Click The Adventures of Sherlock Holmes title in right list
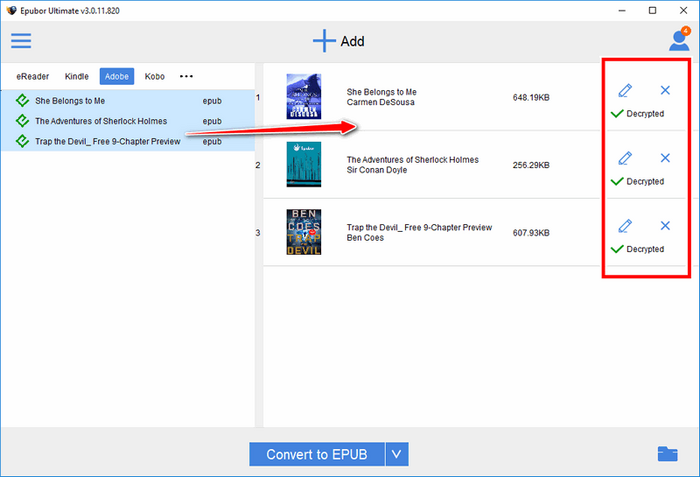The width and height of the screenshot is (700, 477). pos(412,160)
